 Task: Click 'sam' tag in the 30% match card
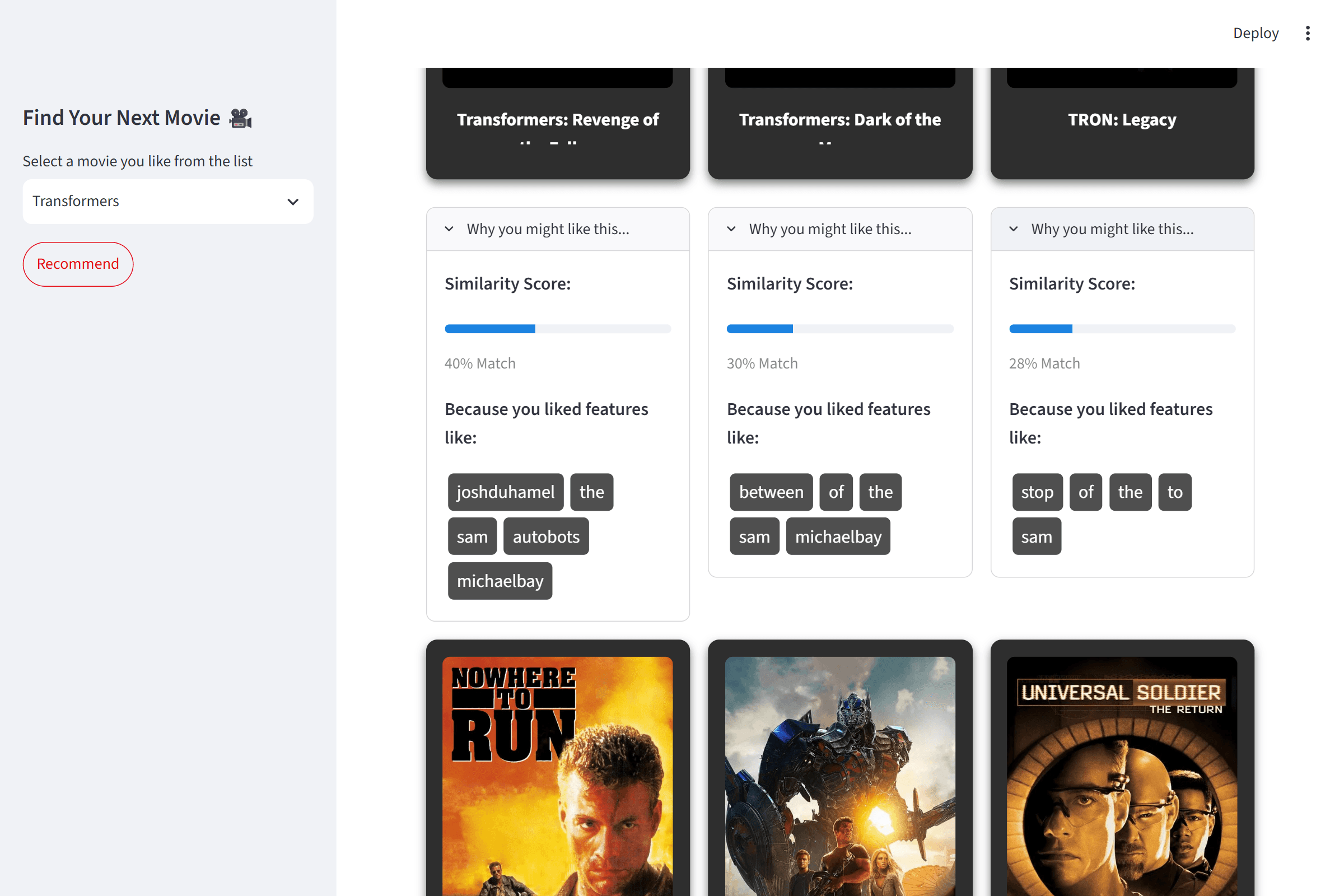(754, 536)
